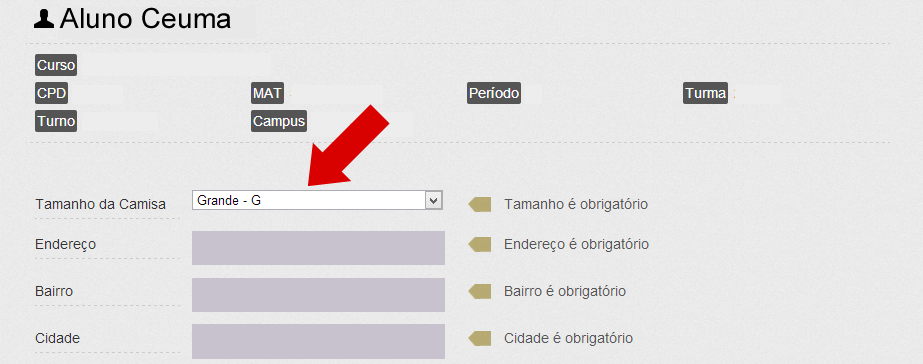The height and width of the screenshot is (364, 923).
Task: Focus the Bairro input field
Action: click(318, 295)
